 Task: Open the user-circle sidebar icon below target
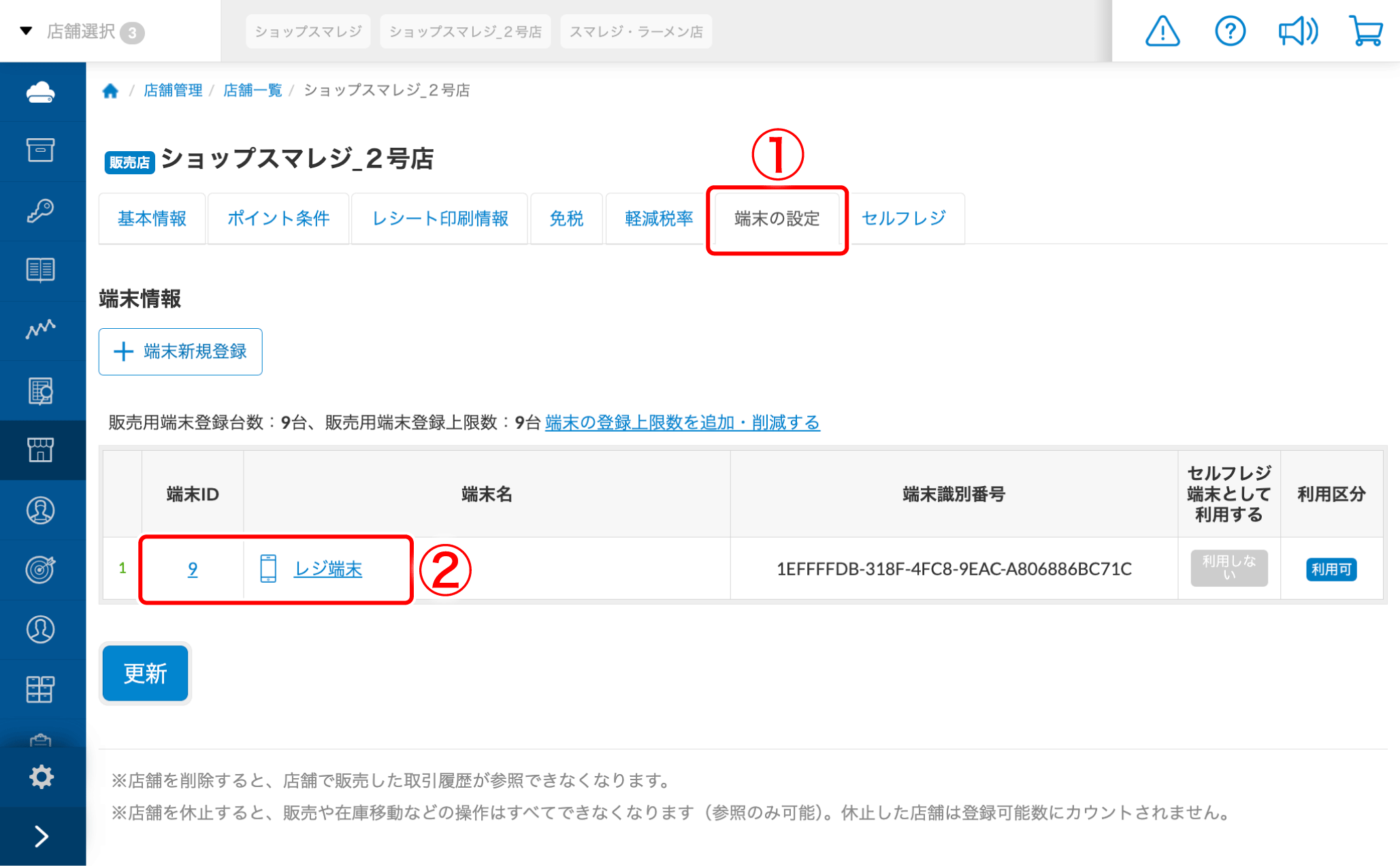[41, 630]
